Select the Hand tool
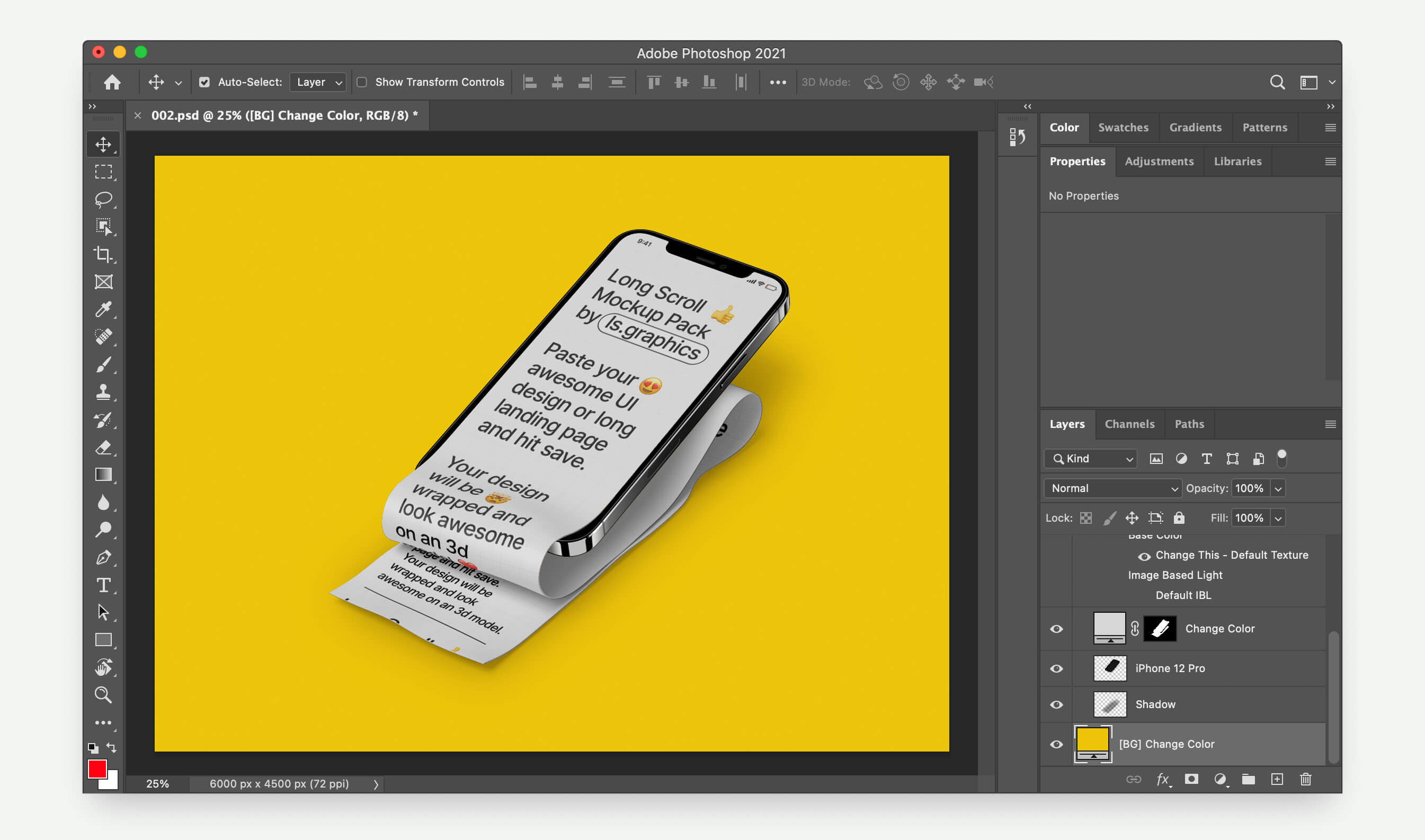 103,667
